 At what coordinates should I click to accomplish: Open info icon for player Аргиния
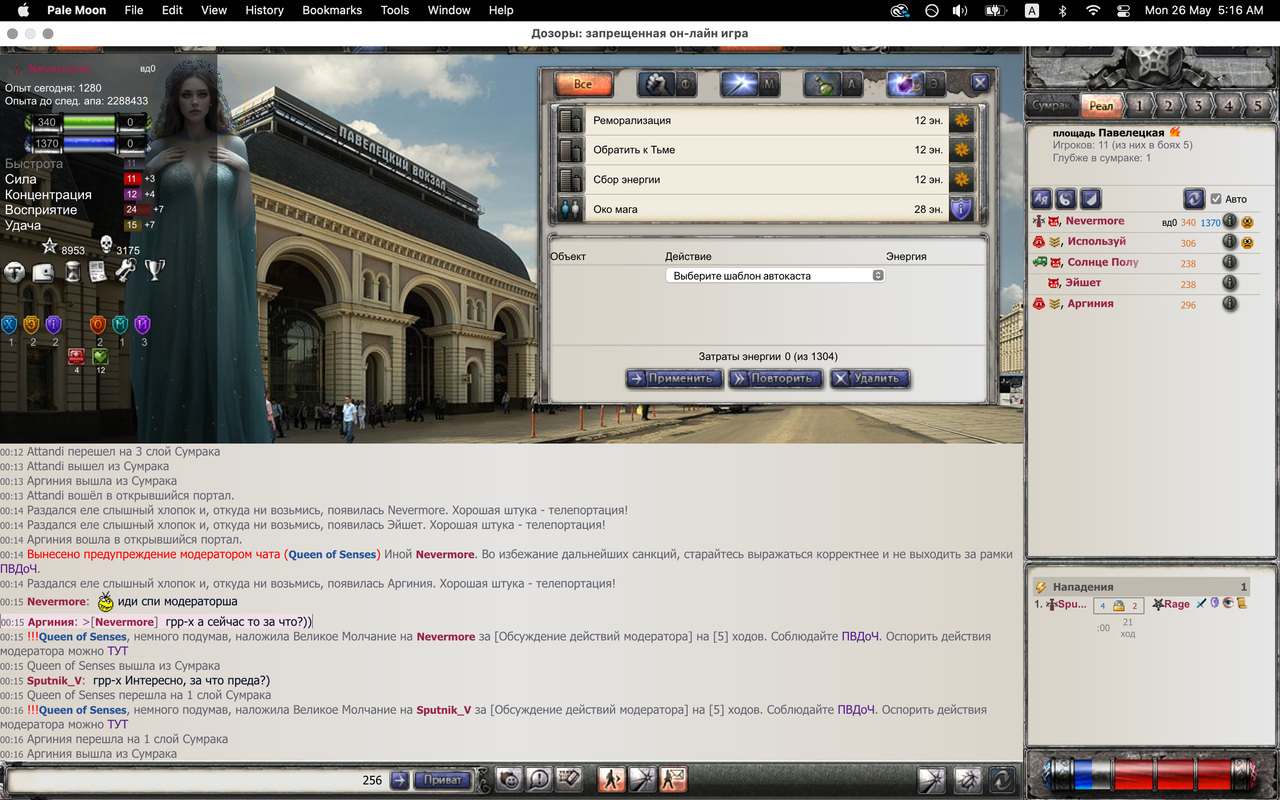pyautogui.click(x=1229, y=303)
